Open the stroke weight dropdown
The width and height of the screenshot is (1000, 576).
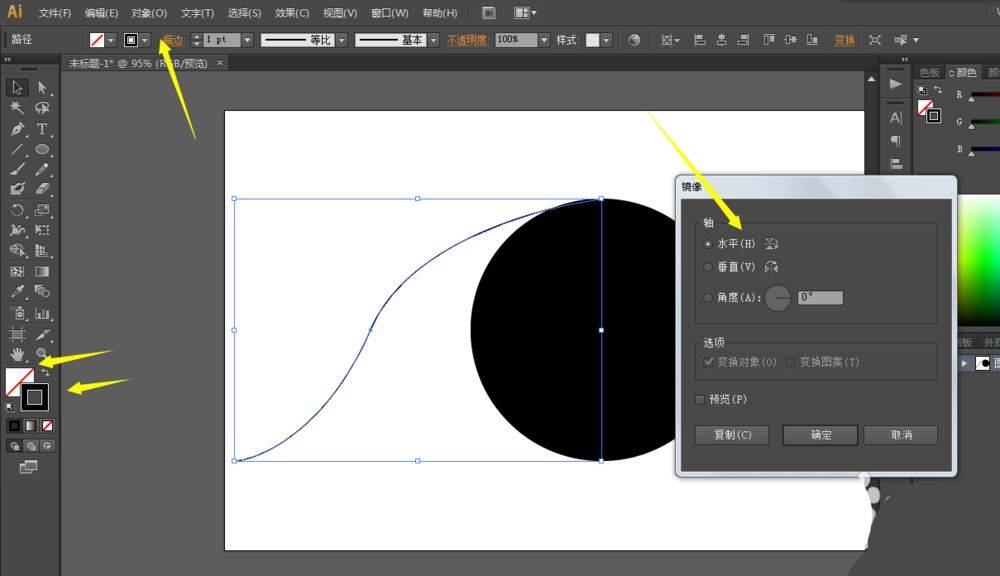247,40
